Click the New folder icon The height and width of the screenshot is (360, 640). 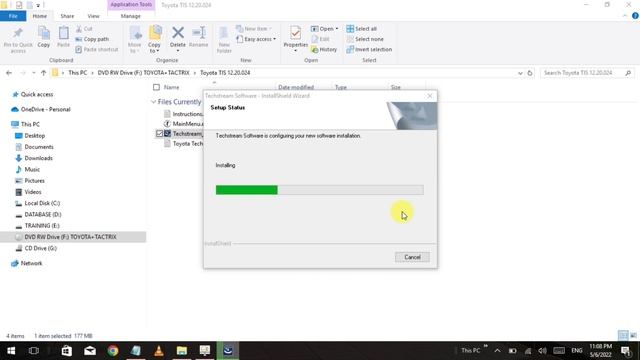coord(224,40)
